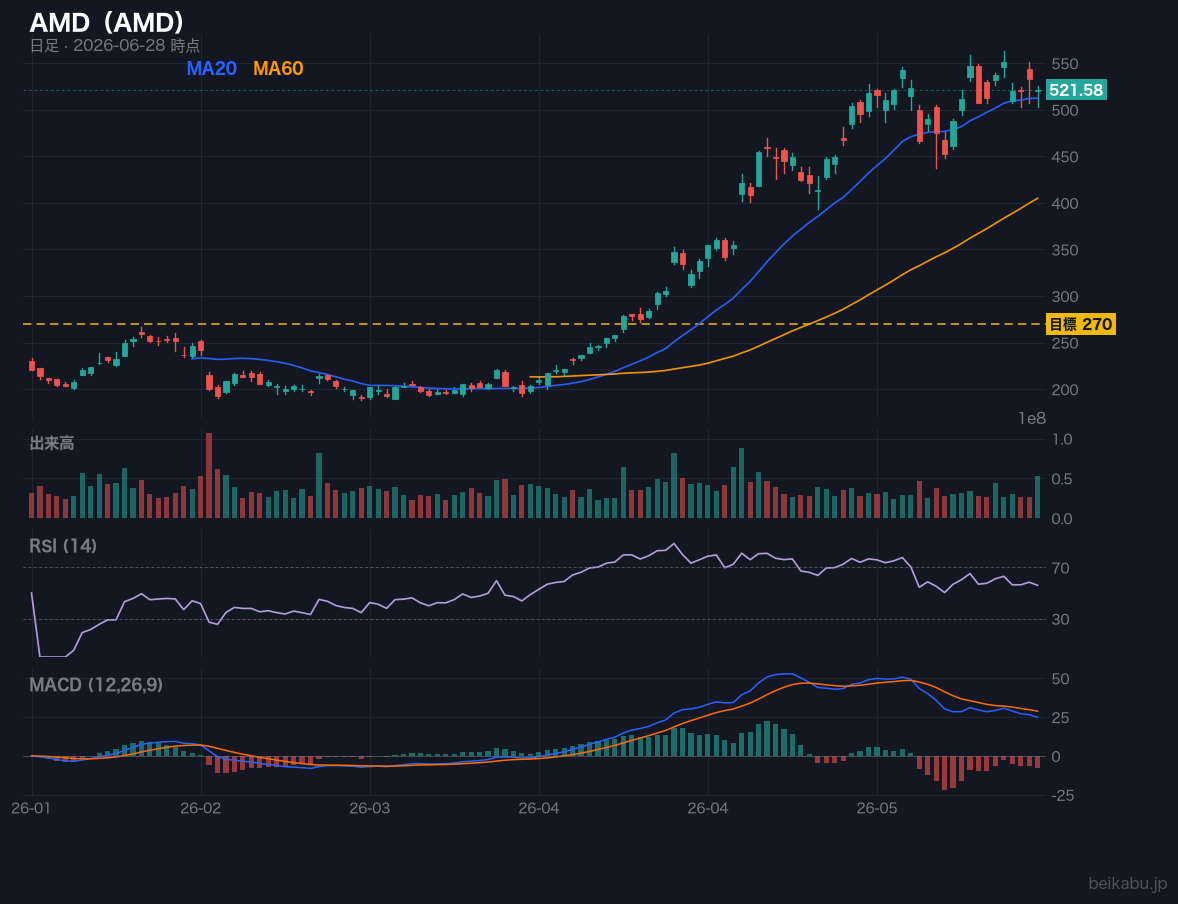Click the 350 price axis label
The width and height of the screenshot is (1178, 904).
click(x=1065, y=250)
